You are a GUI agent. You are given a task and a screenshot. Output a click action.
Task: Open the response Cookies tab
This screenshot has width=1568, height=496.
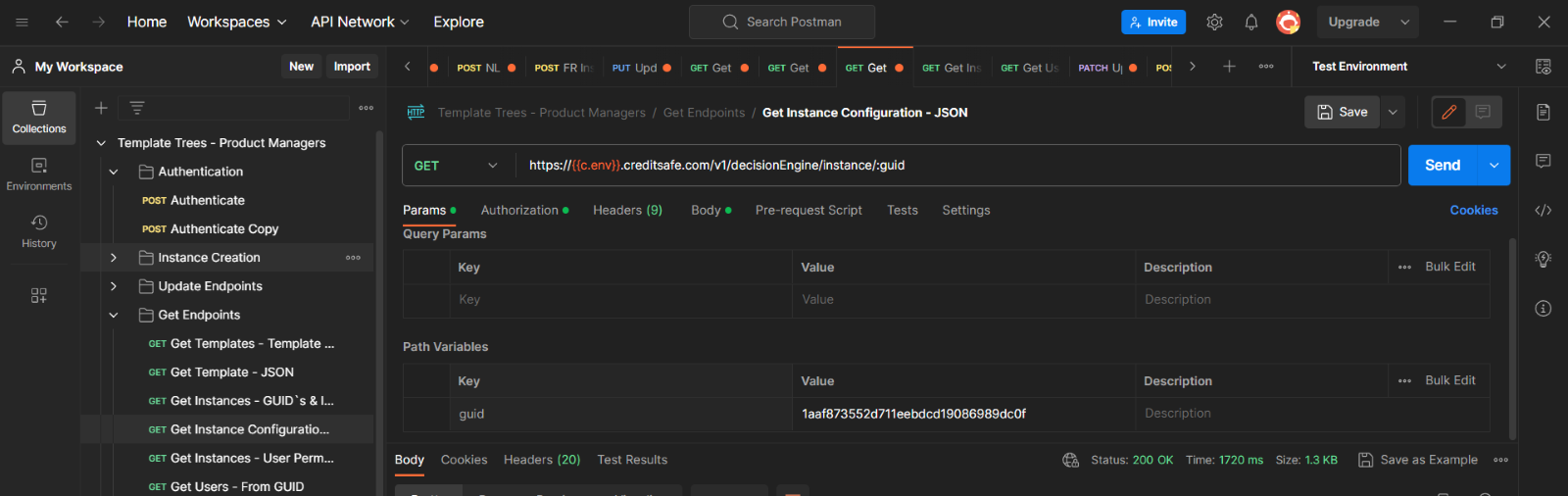[x=464, y=460]
